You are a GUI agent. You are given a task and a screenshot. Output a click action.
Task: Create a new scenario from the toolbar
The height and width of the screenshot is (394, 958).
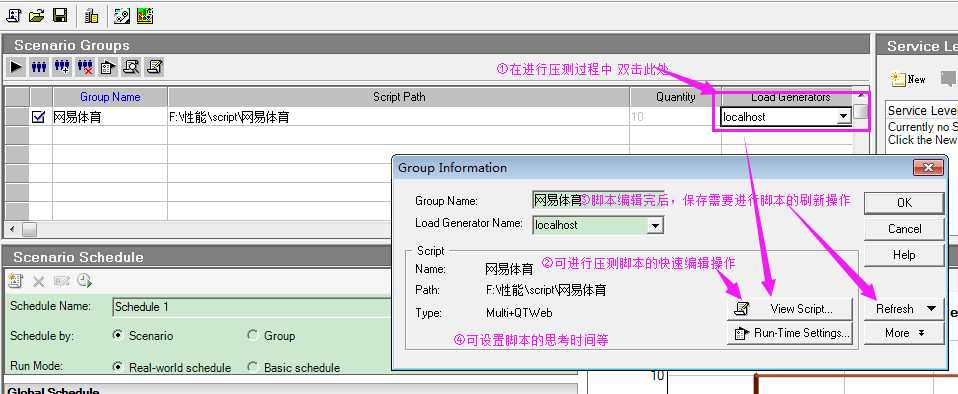point(13,15)
